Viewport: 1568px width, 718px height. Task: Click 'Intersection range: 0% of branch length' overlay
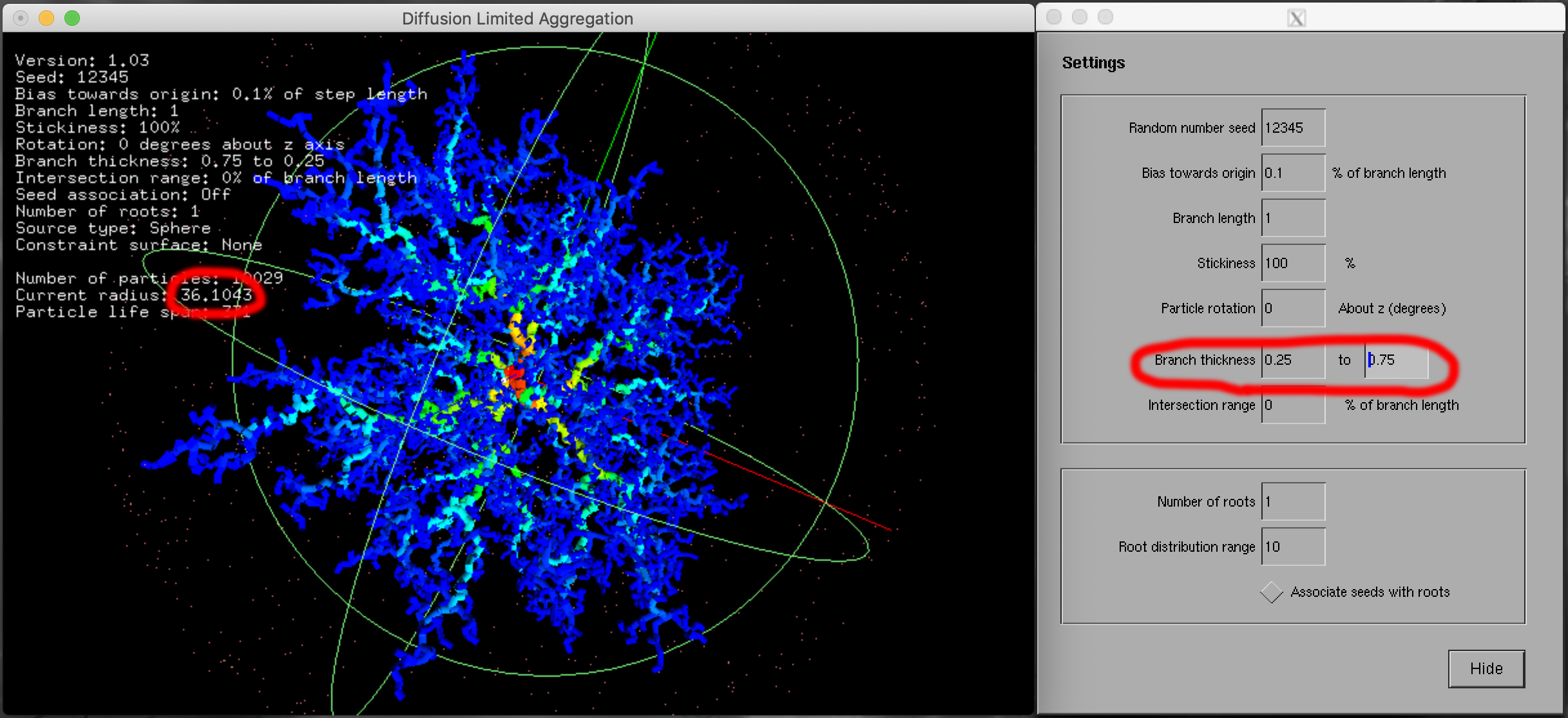[216, 178]
